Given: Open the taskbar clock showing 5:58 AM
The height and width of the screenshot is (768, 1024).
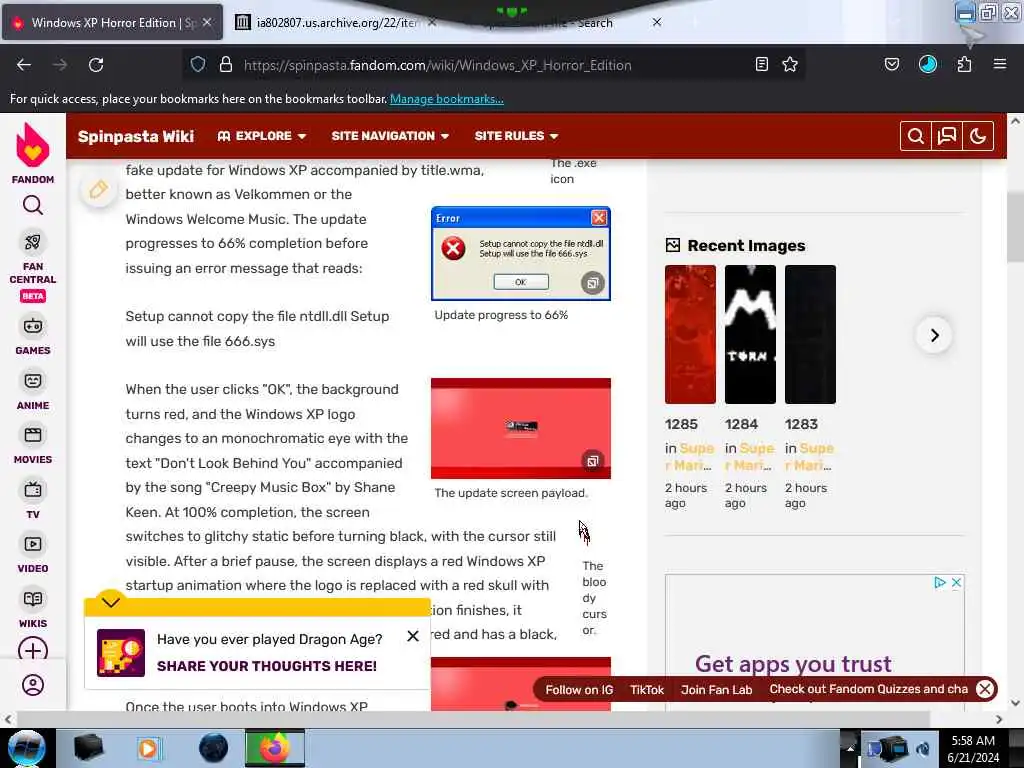Looking at the screenshot, I should pos(973,748).
